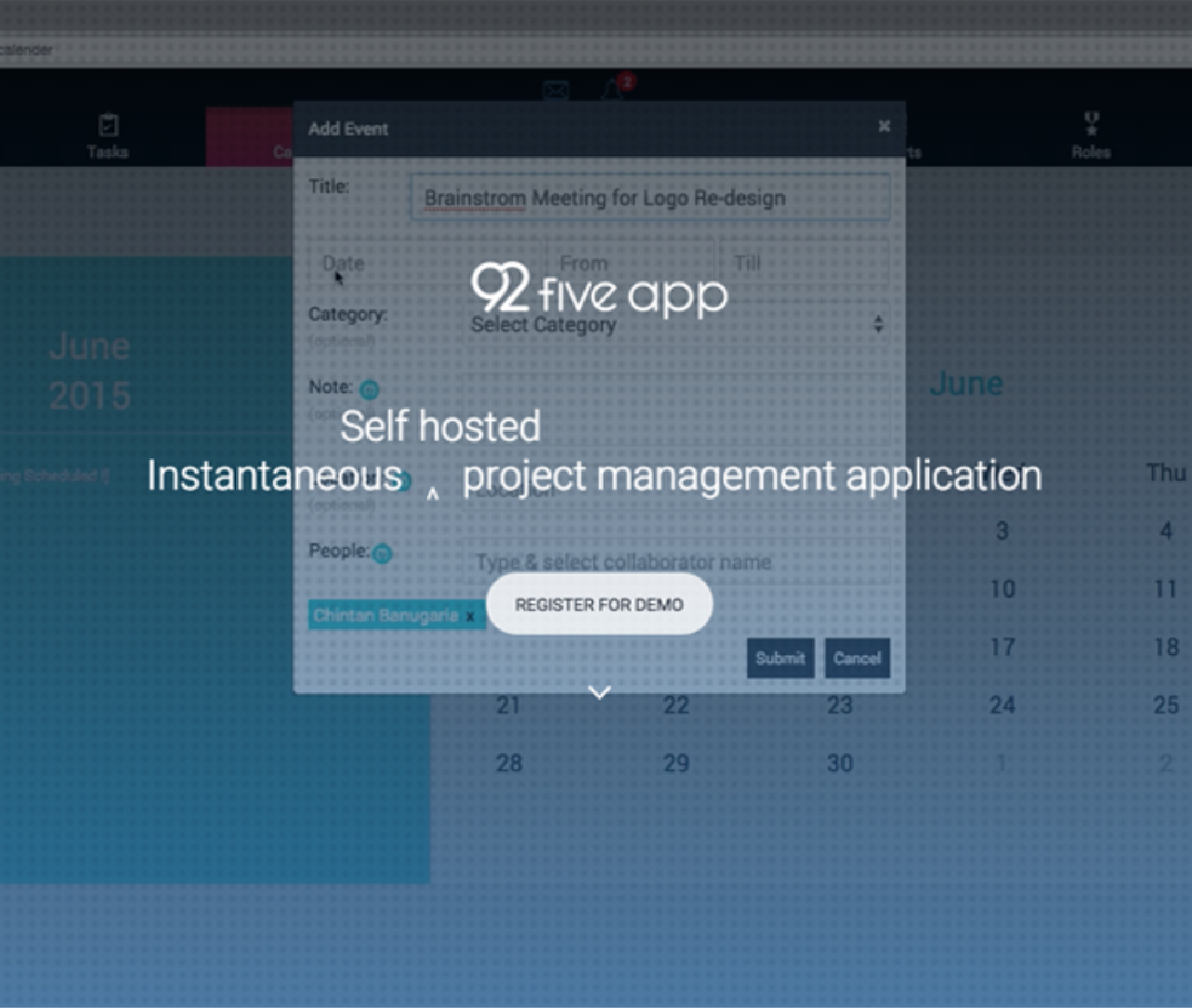The image size is (1192, 1008).
Task: Click the 92five app logo
Action: click(599, 289)
